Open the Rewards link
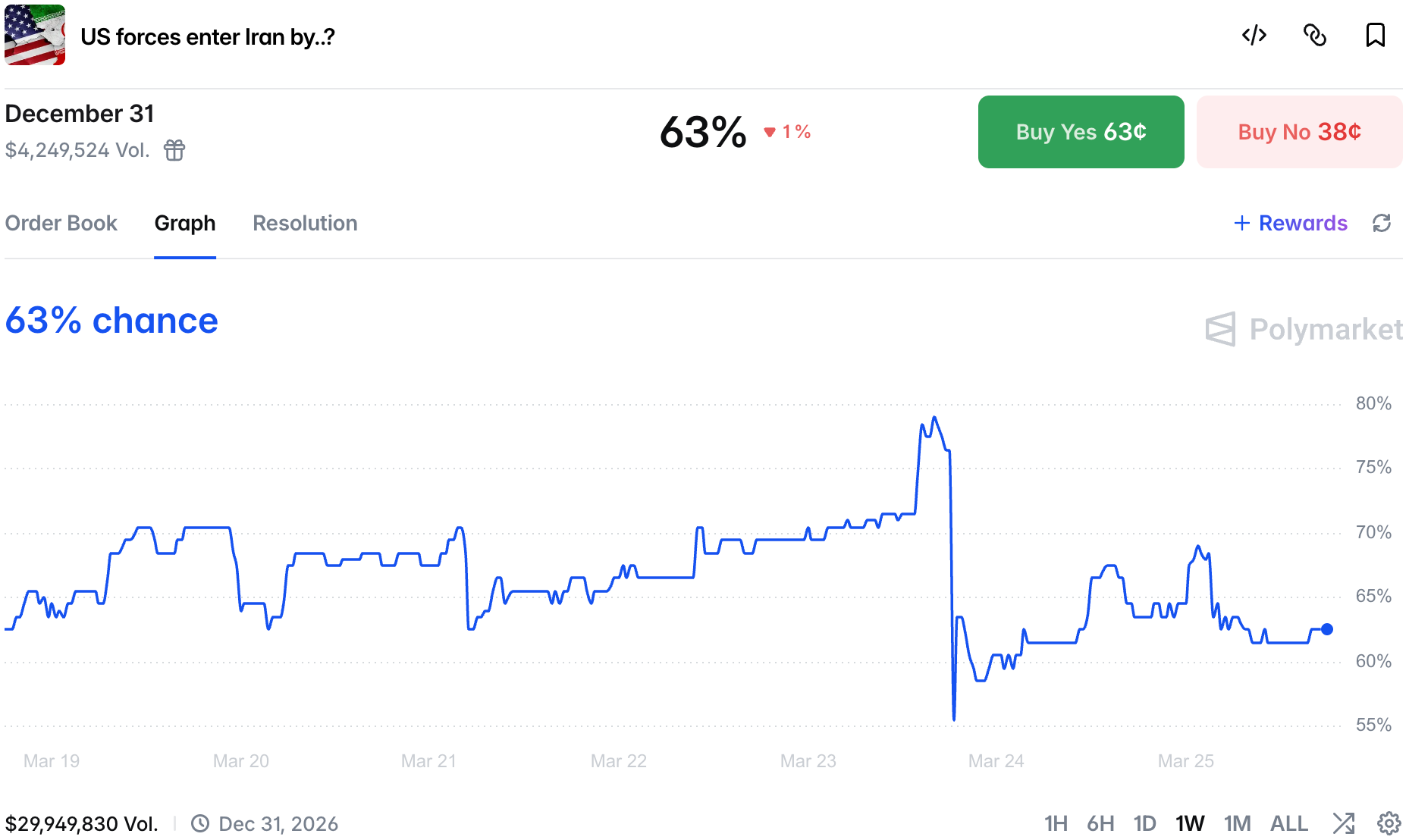1409x840 pixels. tap(1291, 223)
